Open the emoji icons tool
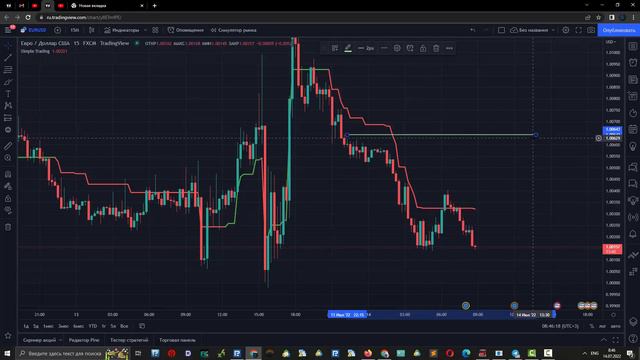This screenshot has height=360, width=640. tap(8, 130)
